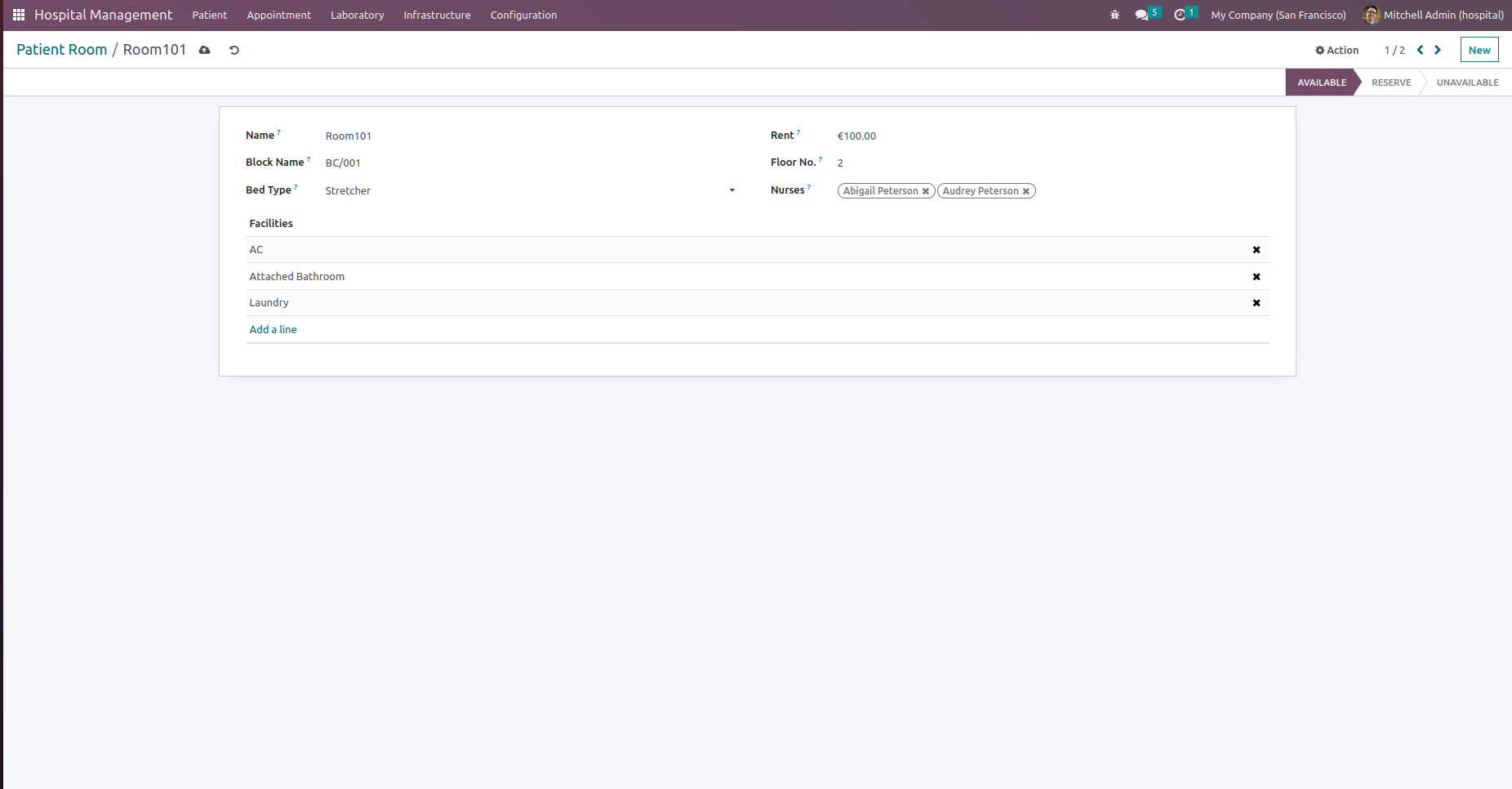Open My Company (San Francisco) switcher
1512x789 pixels.
coord(1279,15)
